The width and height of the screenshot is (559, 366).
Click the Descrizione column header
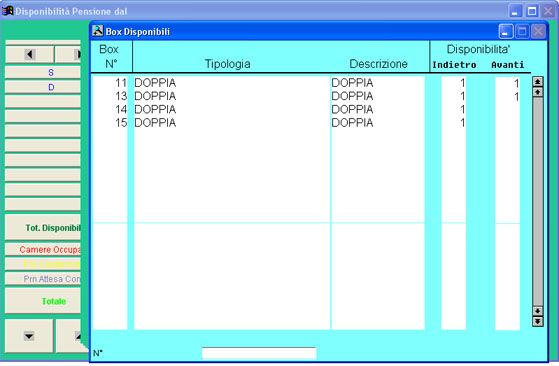[378, 64]
